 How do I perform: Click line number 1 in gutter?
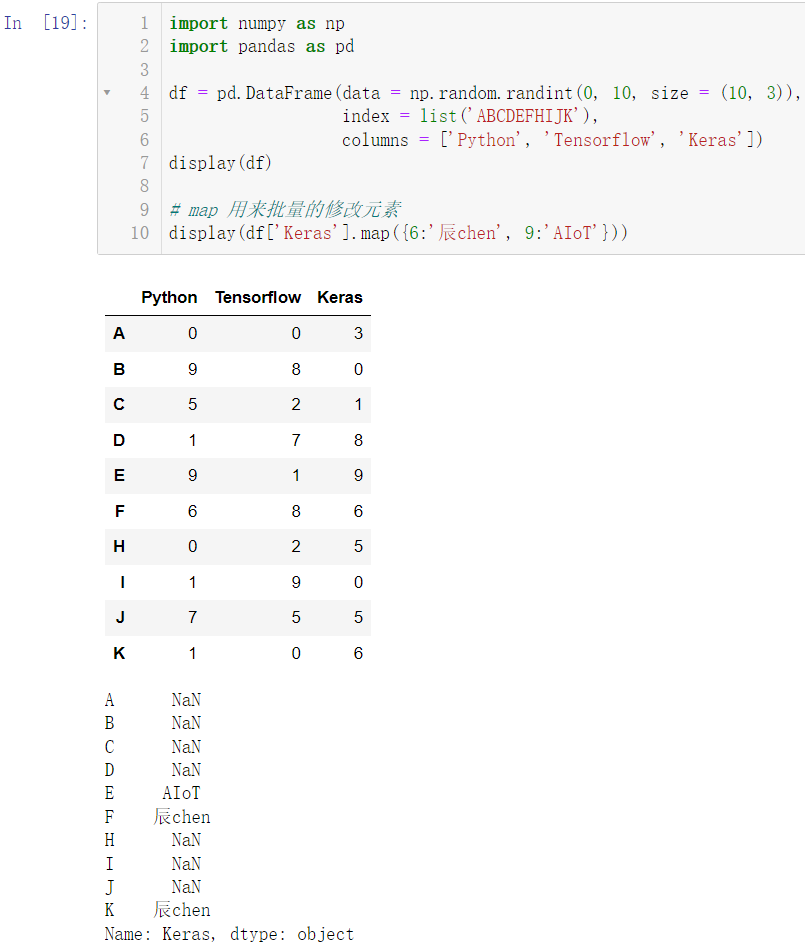pyautogui.click(x=145, y=23)
